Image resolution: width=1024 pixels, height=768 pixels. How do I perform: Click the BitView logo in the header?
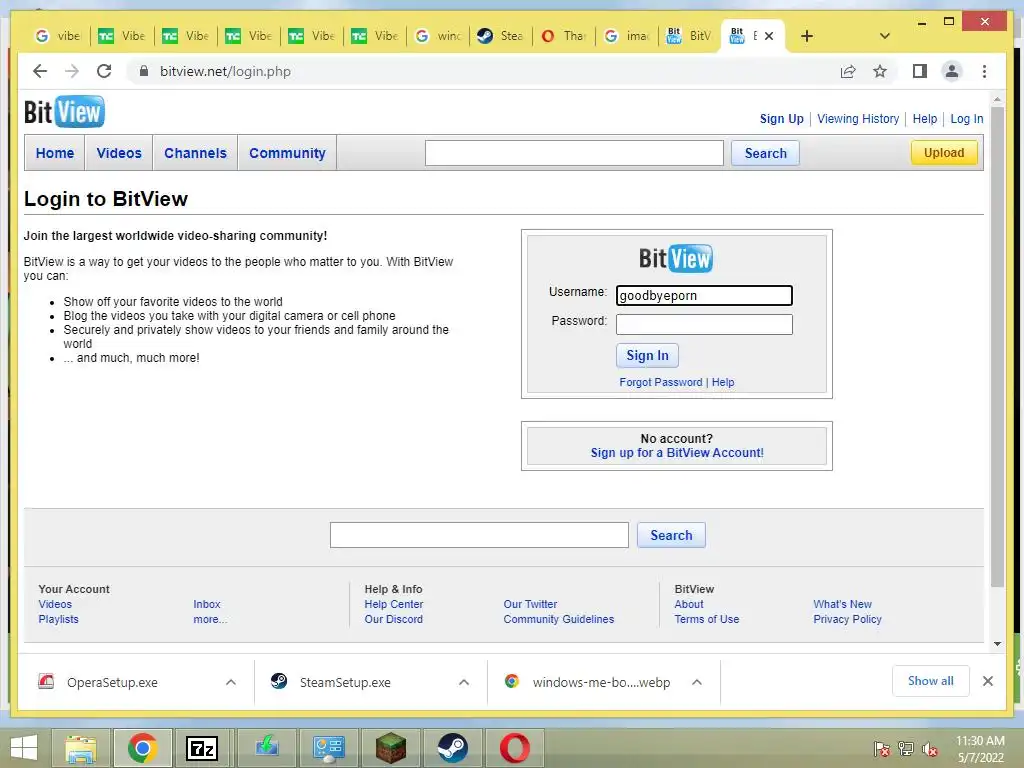(x=64, y=112)
